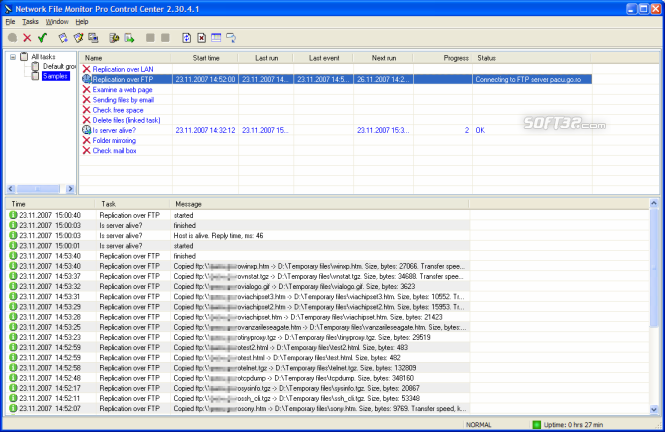Select the Delete files (linked task) row
Image resolution: width=665 pixels, height=432 pixels.
tap(126, 120)
